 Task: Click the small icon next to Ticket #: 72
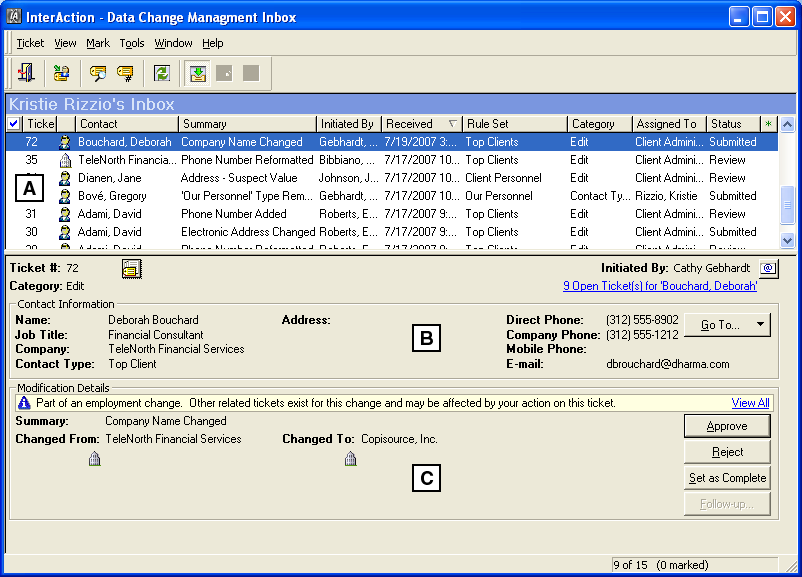coord(130,268)
